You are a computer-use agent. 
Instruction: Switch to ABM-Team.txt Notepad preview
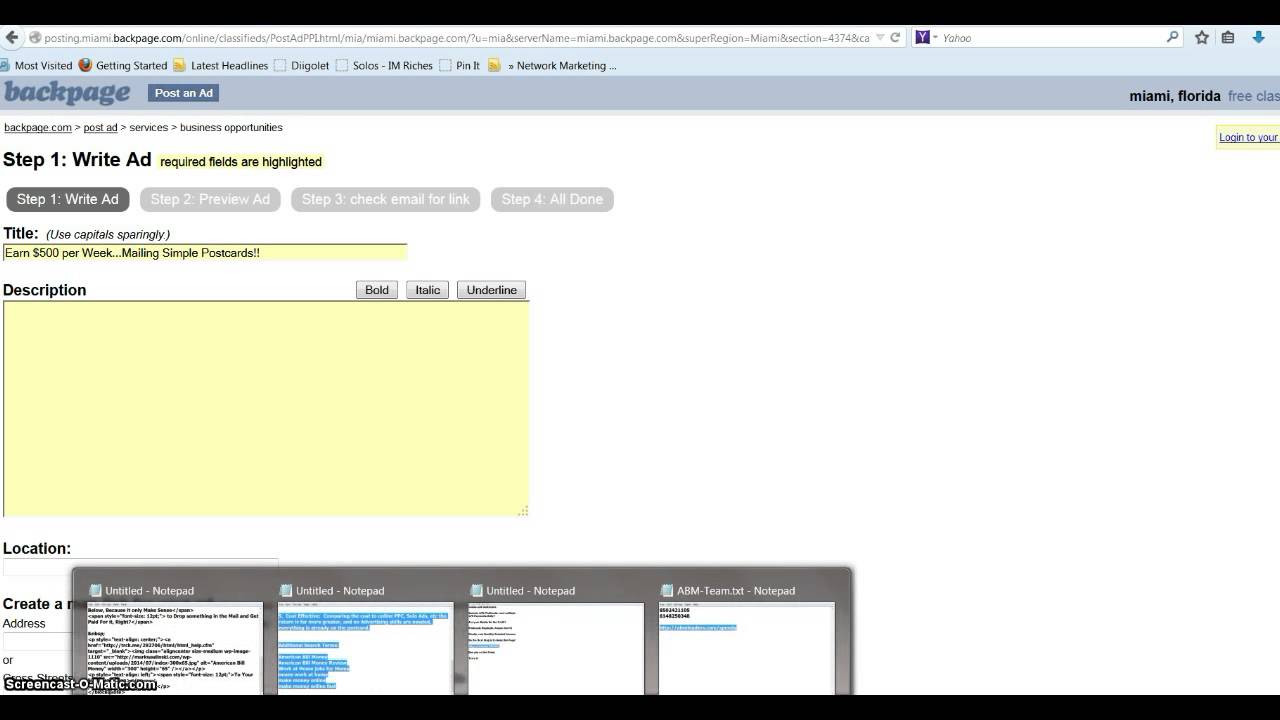point(747,647)
